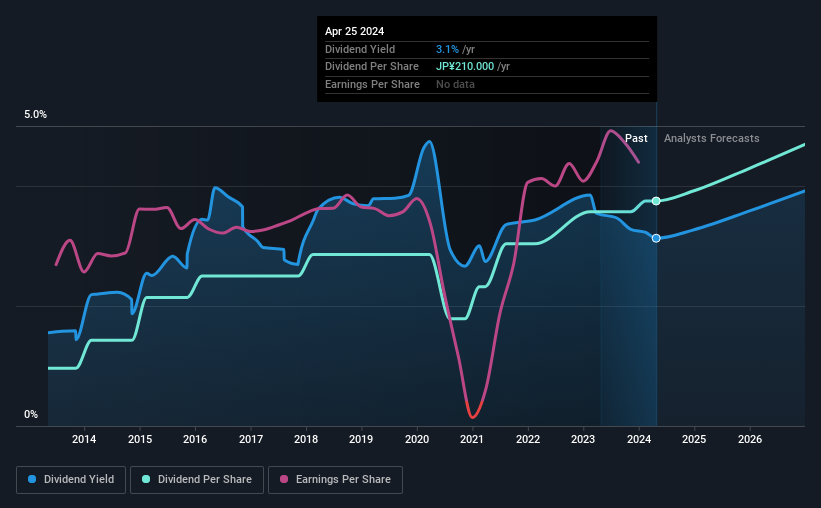Click the 'Past' label on chart
The width and height of the screenshot is (821, 508).
point(636,138)
